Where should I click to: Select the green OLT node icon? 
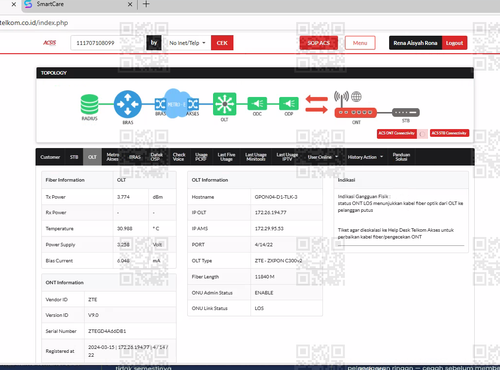[224, 104]
